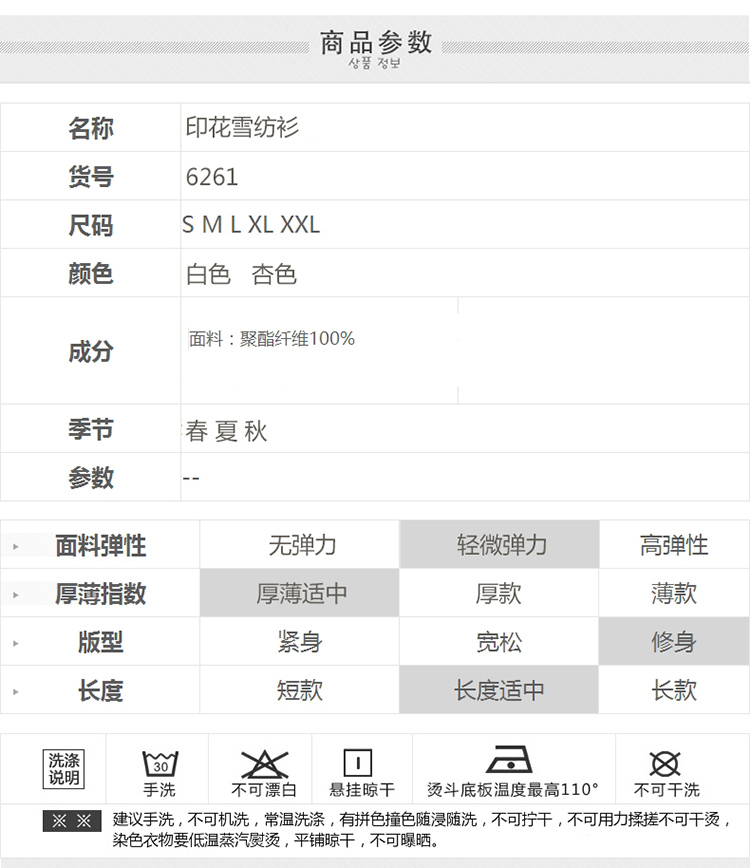Select the 短款 option cell
Screen dimensions: 750x868
(299, 690)
